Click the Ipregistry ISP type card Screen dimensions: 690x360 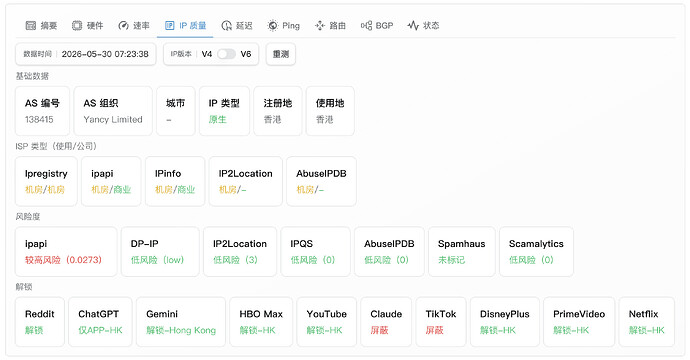(46, 181)
